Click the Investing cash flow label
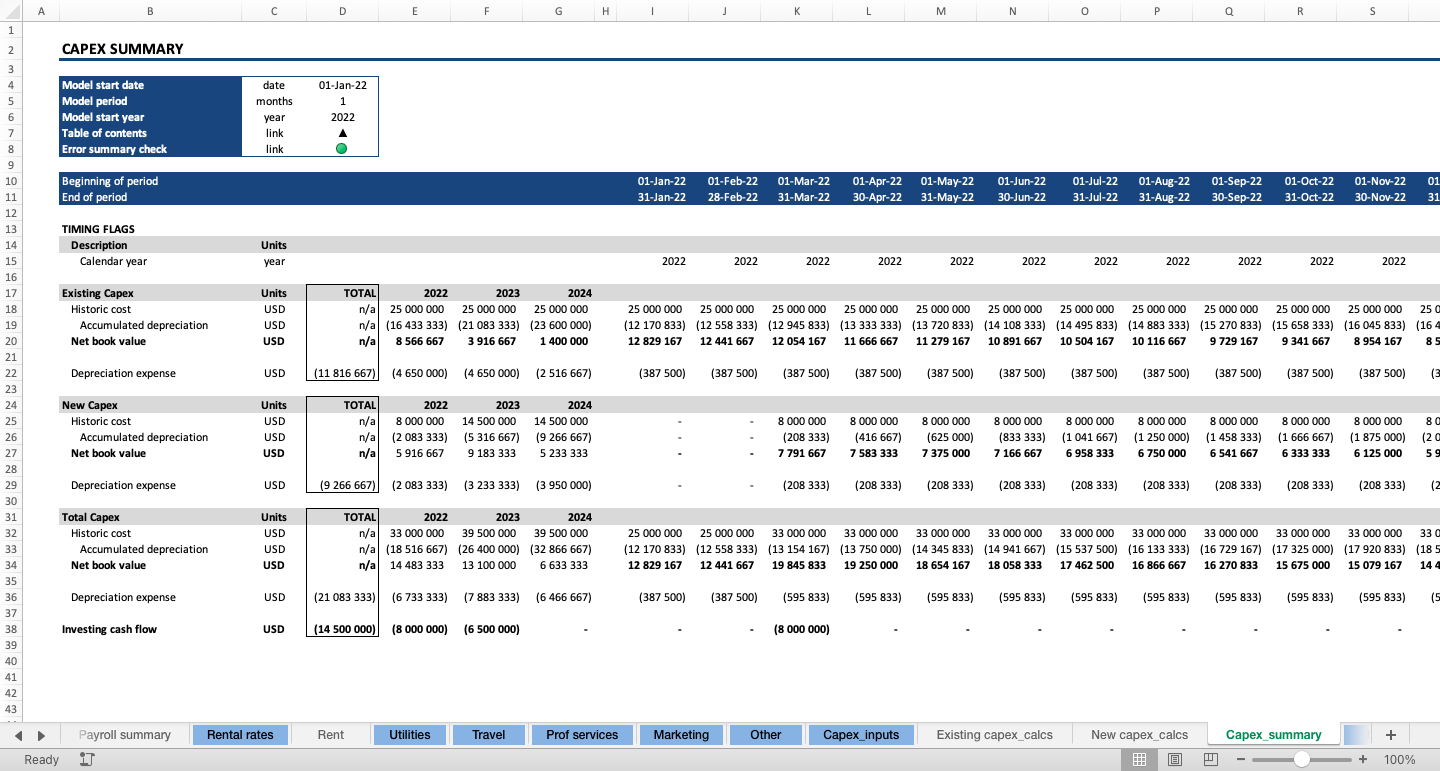This screenshot has height=771, width=1440. point(109,629)
